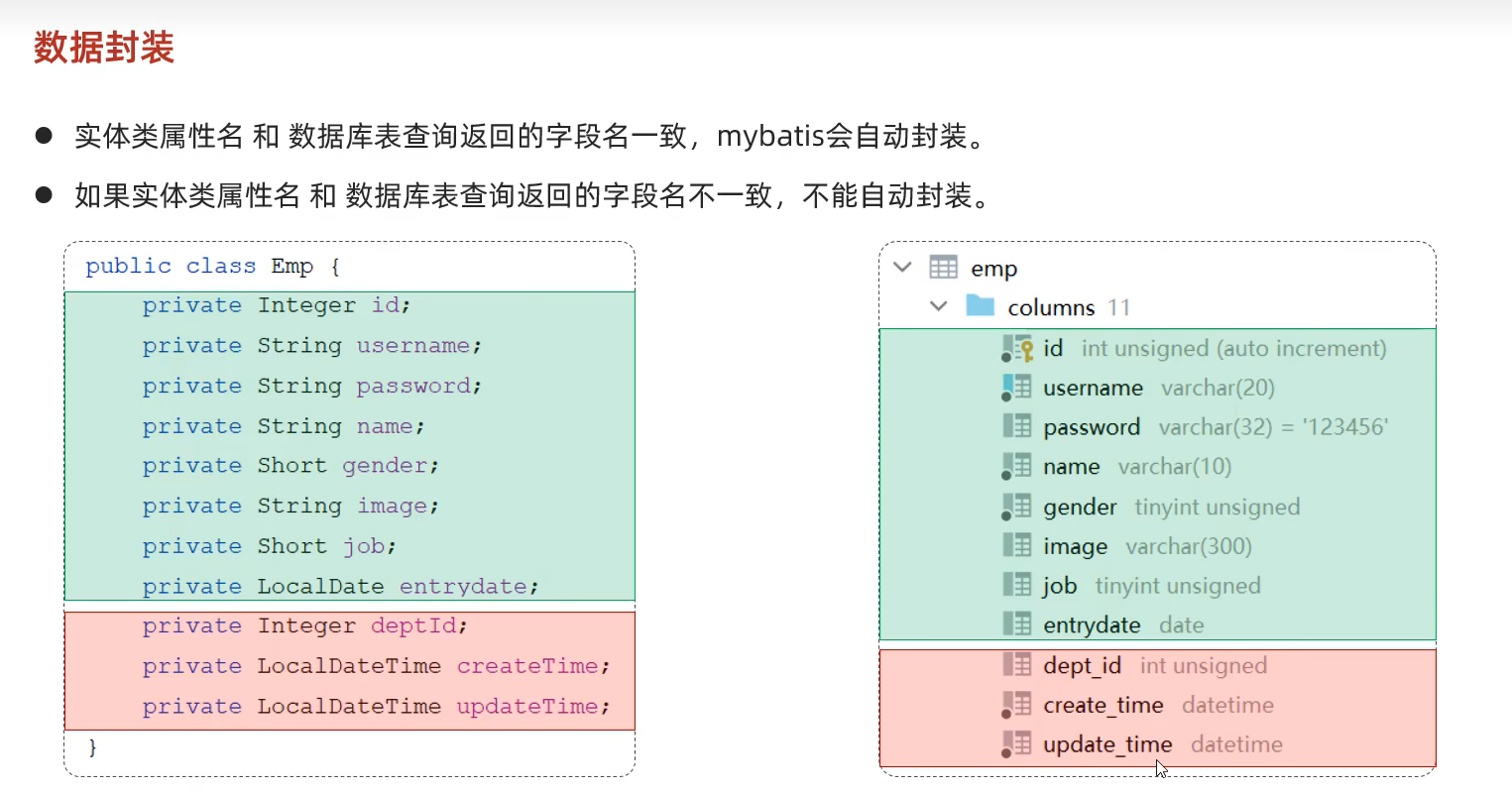Screen dimensions: 1512x794
Task: Click the 'private Integer id;' line
Action: coord(276,305)
